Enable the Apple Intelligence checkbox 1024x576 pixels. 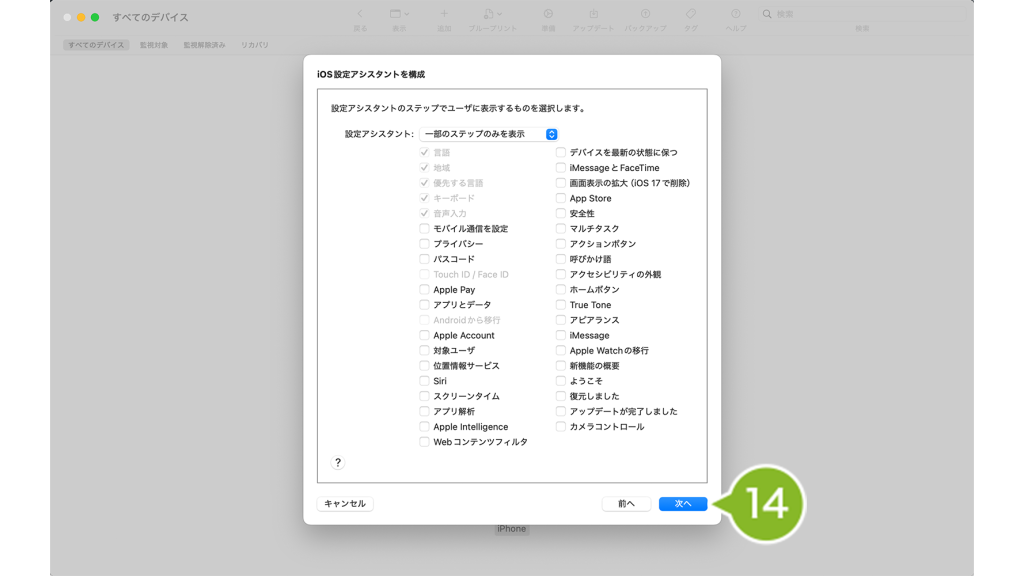click(424, 426)
